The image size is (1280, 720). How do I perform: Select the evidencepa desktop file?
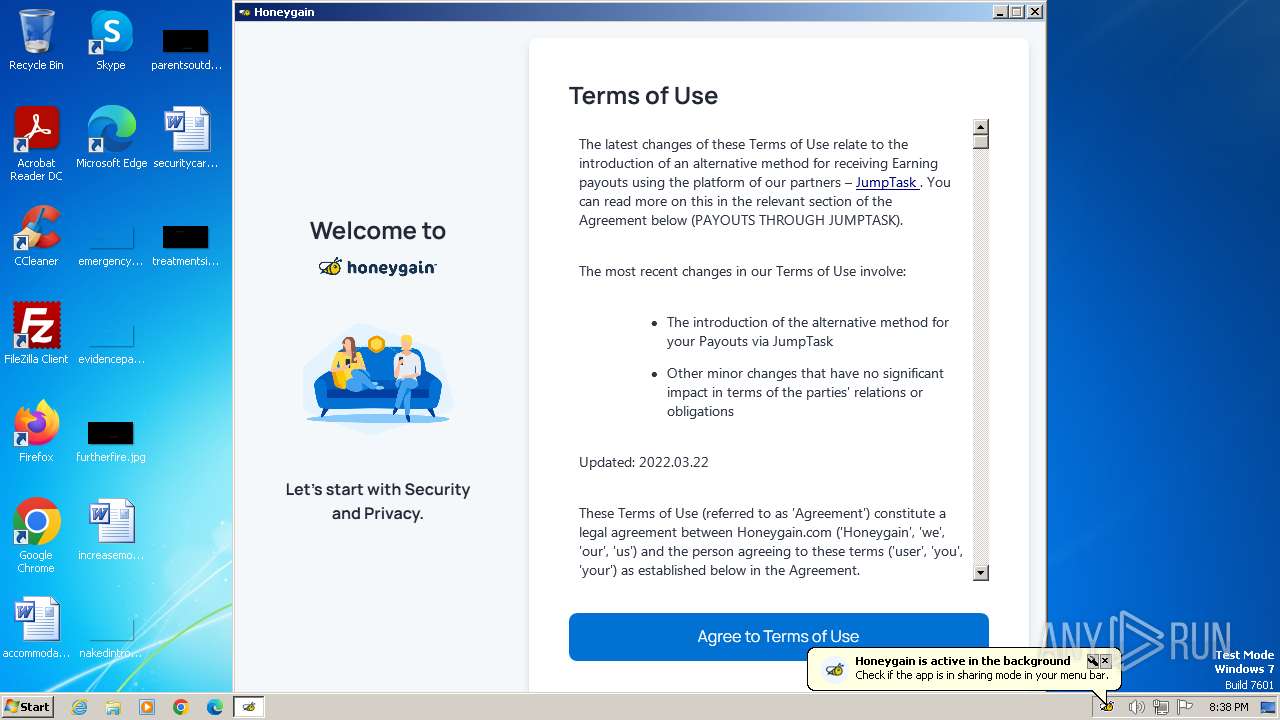111,343
